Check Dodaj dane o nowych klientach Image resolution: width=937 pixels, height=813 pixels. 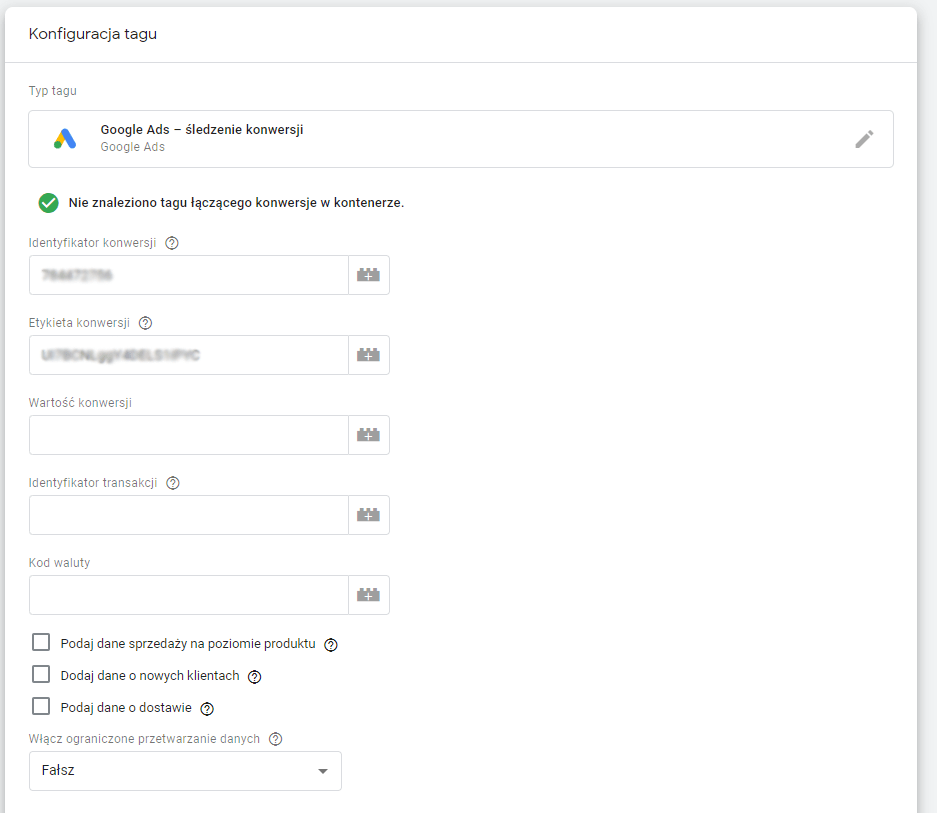(x=41, y=674)
